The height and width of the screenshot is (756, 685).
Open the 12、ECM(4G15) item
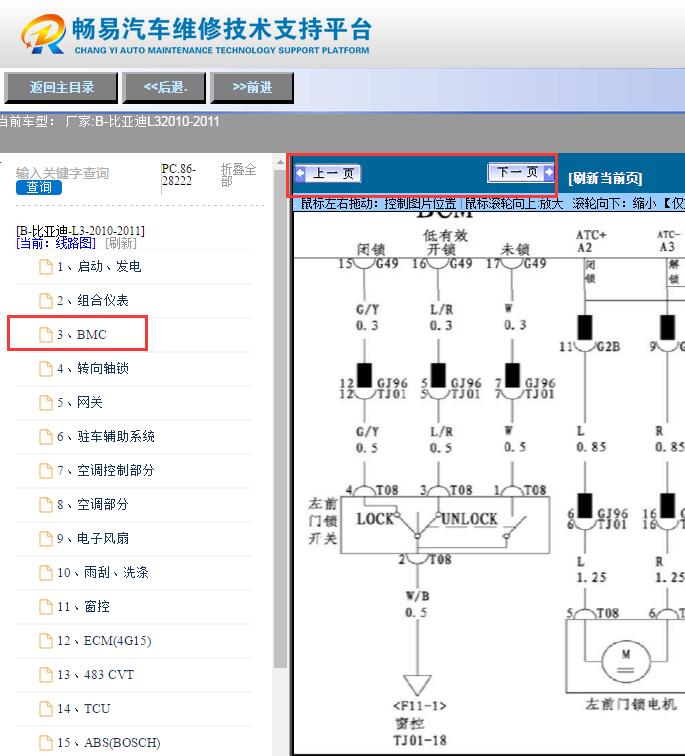pyautogui.click(x=104, y=640)
